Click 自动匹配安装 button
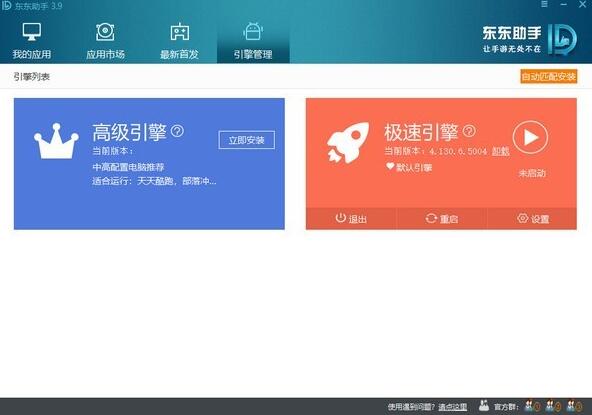This screenshot has width=592, height=415. (549, 77)
